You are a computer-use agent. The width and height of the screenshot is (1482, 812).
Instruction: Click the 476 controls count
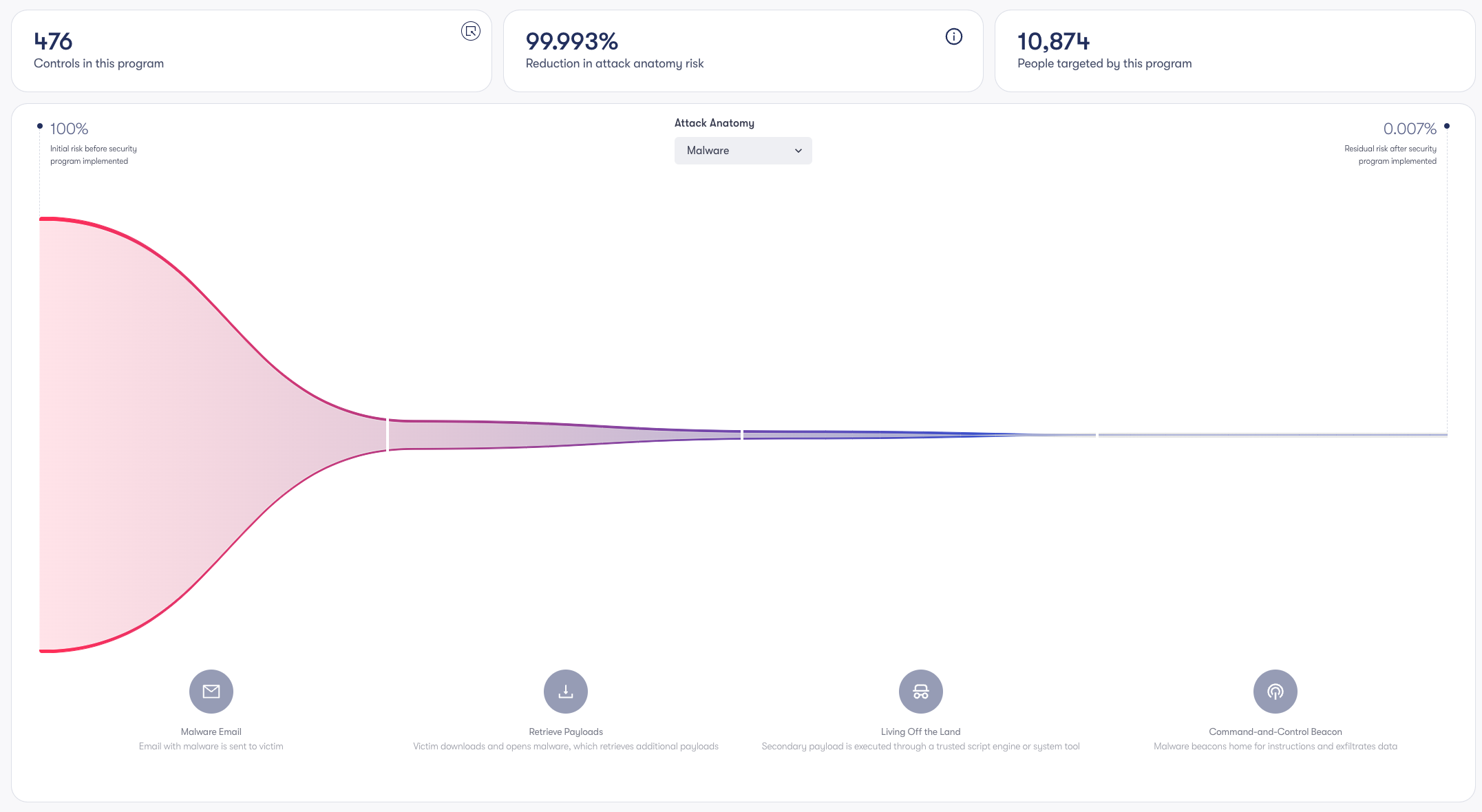[53, 41]
